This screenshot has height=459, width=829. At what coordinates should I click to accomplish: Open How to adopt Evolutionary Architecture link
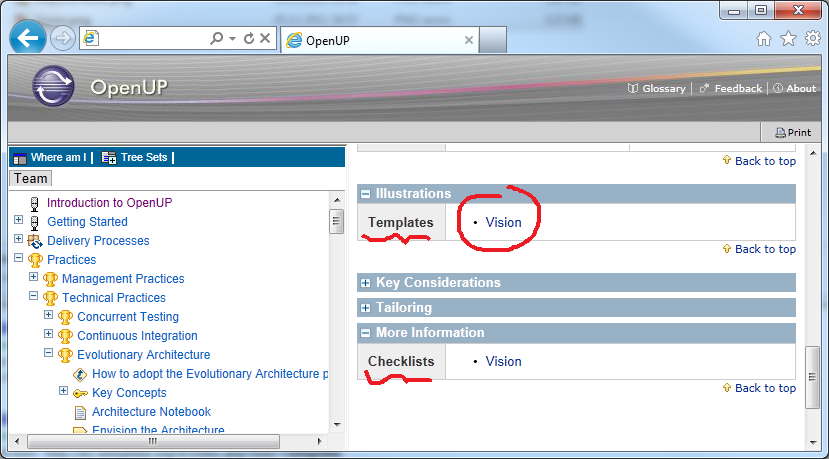pyautogui.click(x=210, y=374)
